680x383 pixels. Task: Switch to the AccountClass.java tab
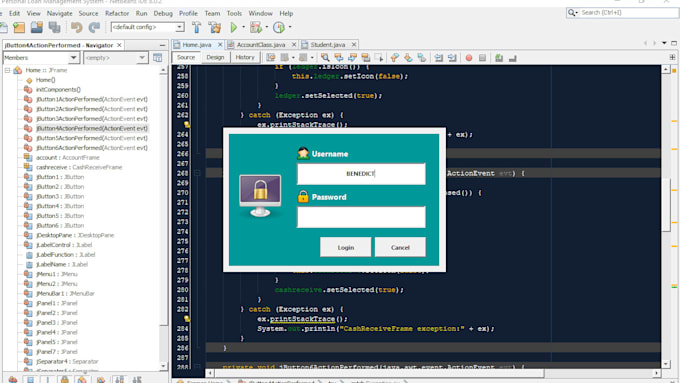261,45
